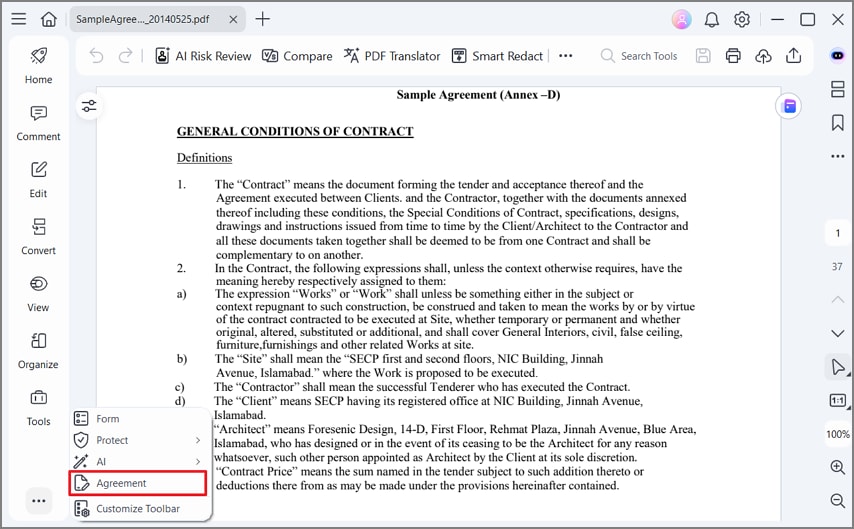Save the document with disk icon
The width and height of the screenshot is (854, 529).
point(703,56)
